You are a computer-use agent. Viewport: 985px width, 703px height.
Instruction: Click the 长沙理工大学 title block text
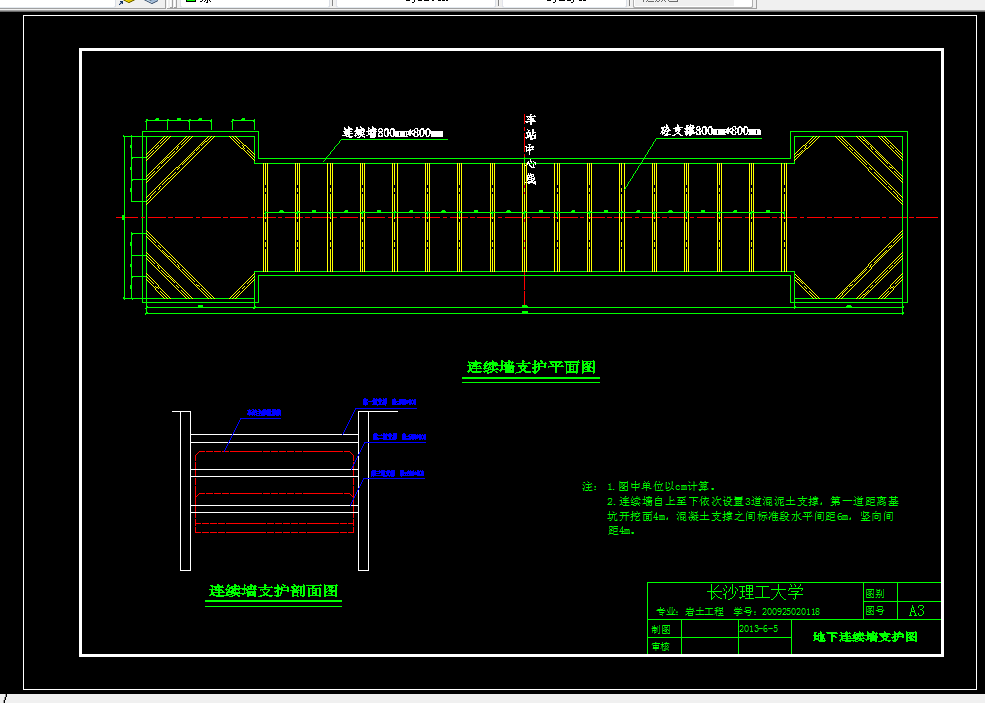(x=754, y=592)
